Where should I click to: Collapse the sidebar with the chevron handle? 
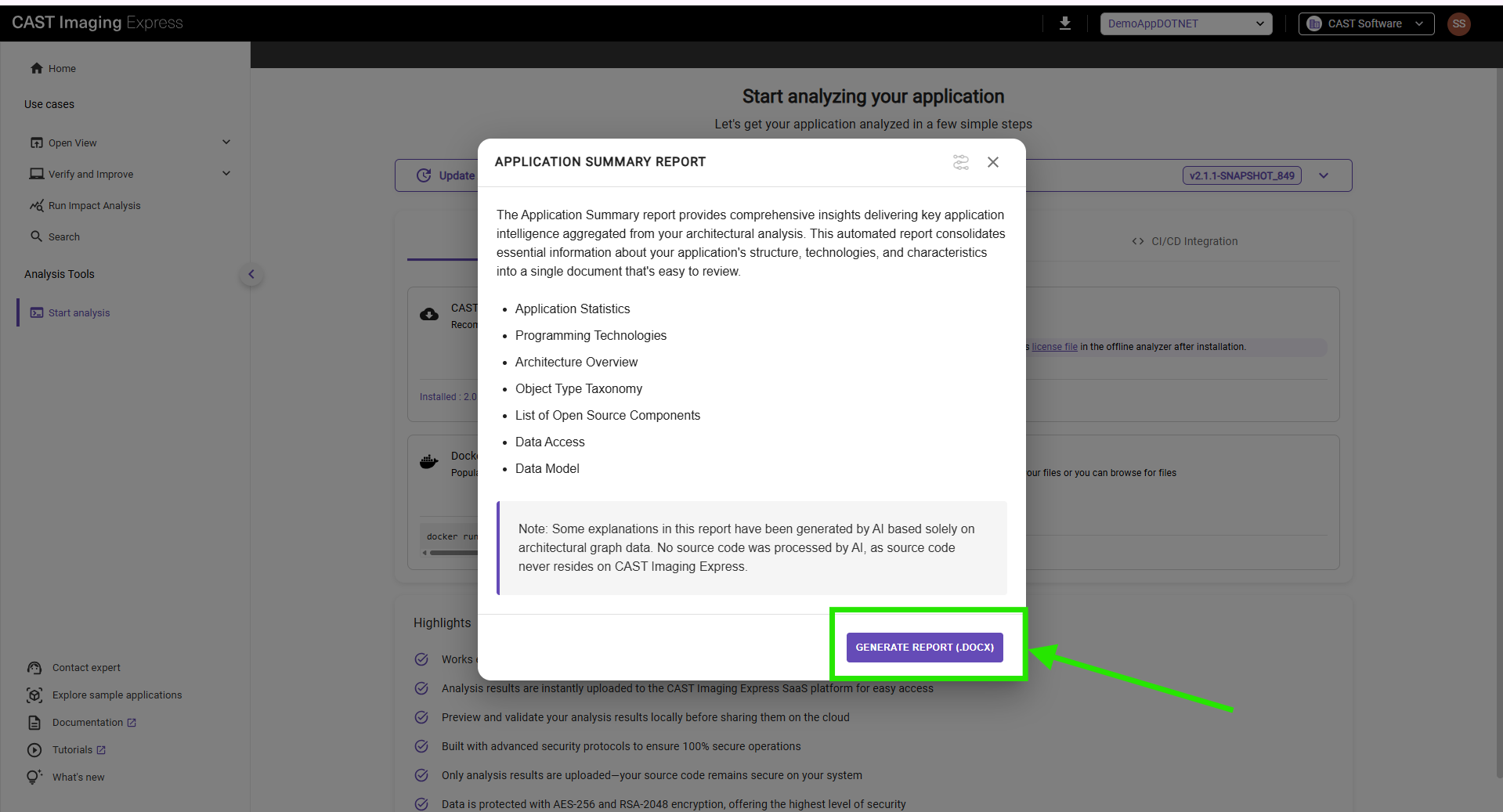(x=251, y=274)
